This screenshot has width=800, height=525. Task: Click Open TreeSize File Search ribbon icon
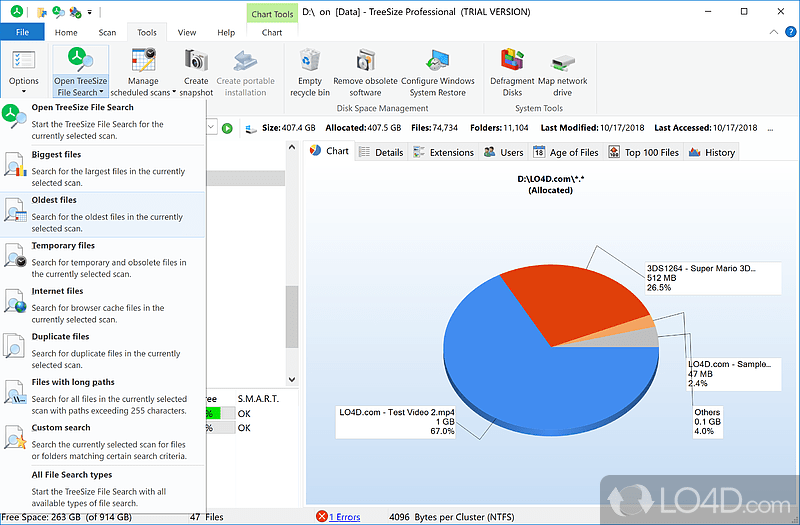click(x=81, y=60)
